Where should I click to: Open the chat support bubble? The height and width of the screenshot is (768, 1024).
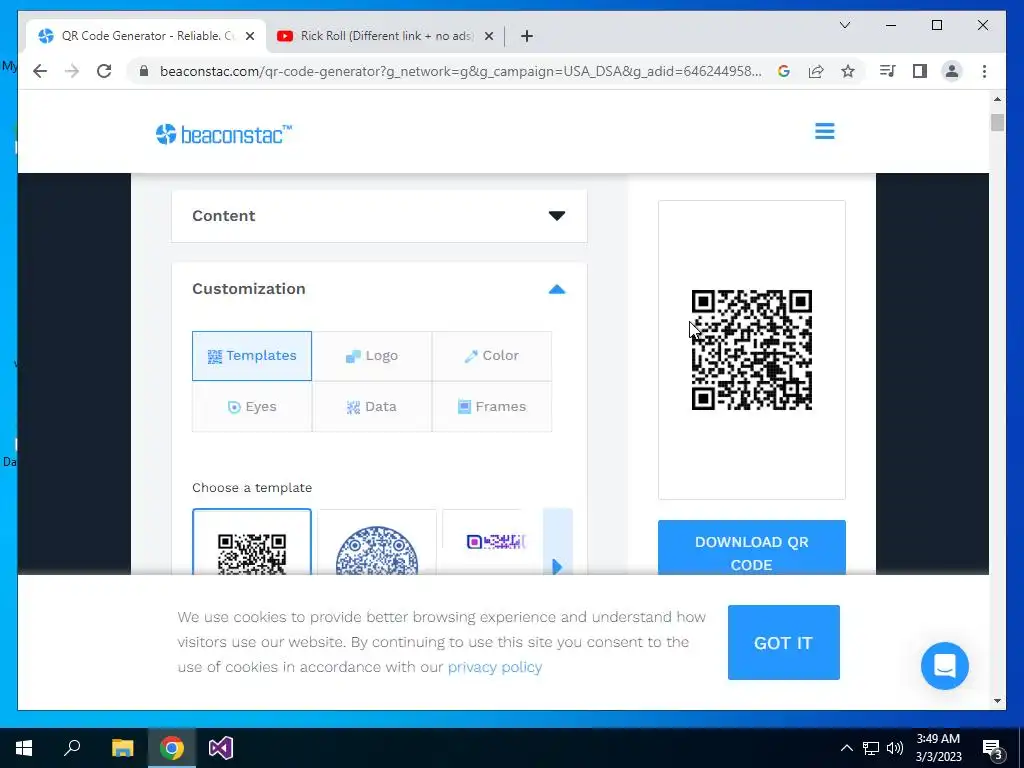pyautogui.click(x=944, y=665)
